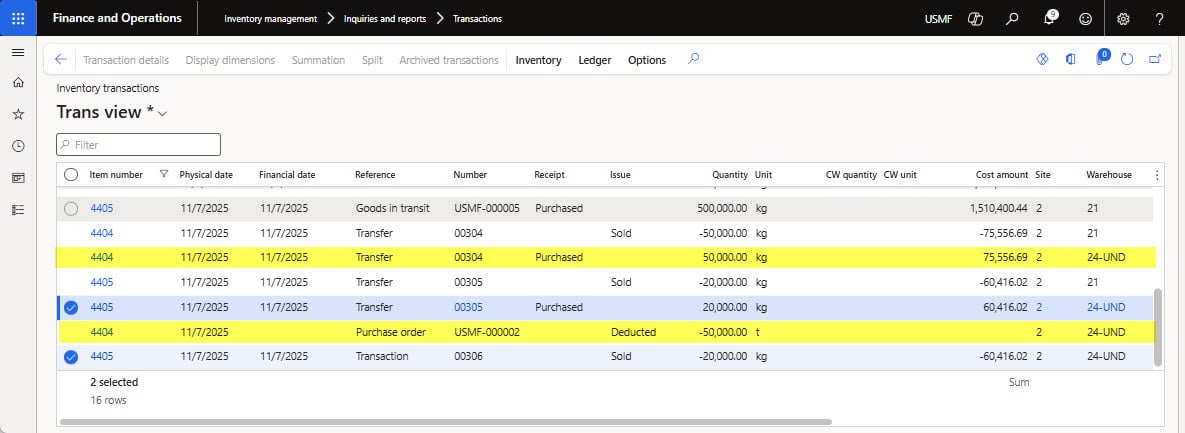Click Summation button
The width and height of the screenshot is (1185, 433).
pyautogui.click(x=318, y=60)
